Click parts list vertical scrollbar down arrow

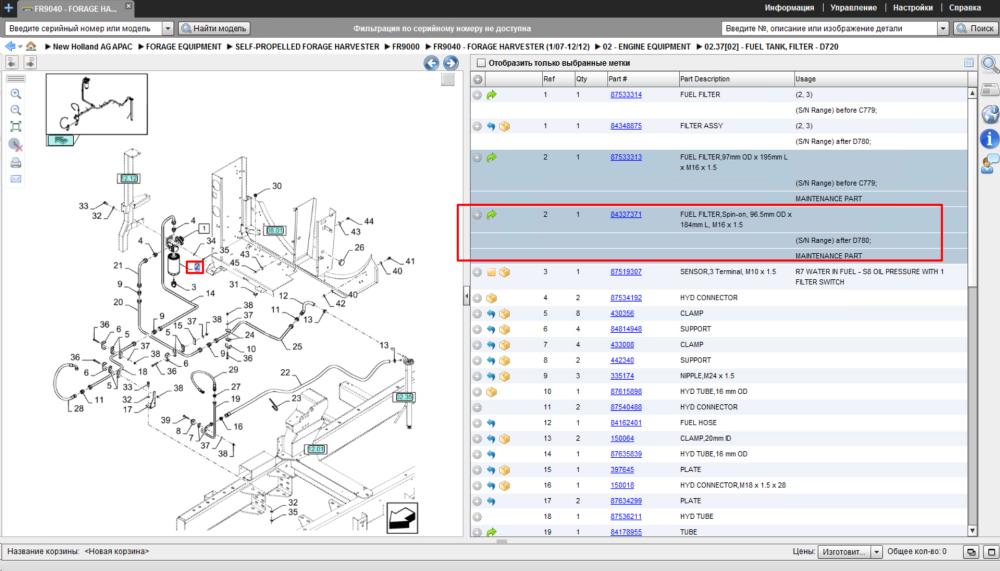(x=972, y=531)
